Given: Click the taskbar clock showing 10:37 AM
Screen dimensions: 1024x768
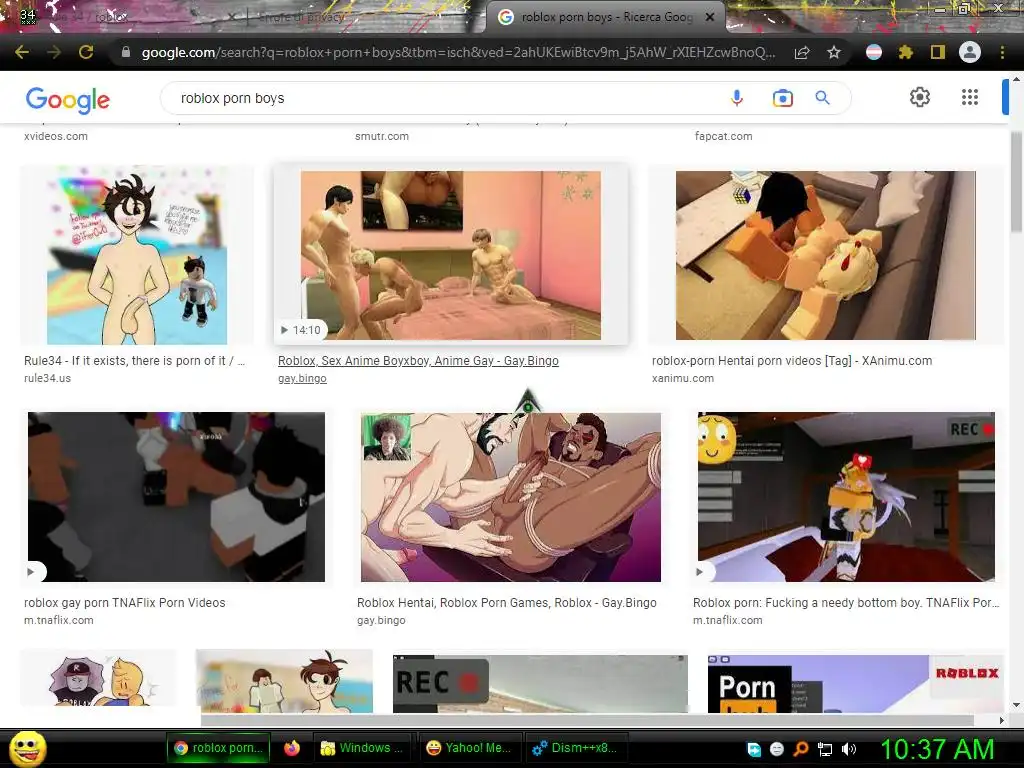Looking at the screenshot, I should point(937,749).
